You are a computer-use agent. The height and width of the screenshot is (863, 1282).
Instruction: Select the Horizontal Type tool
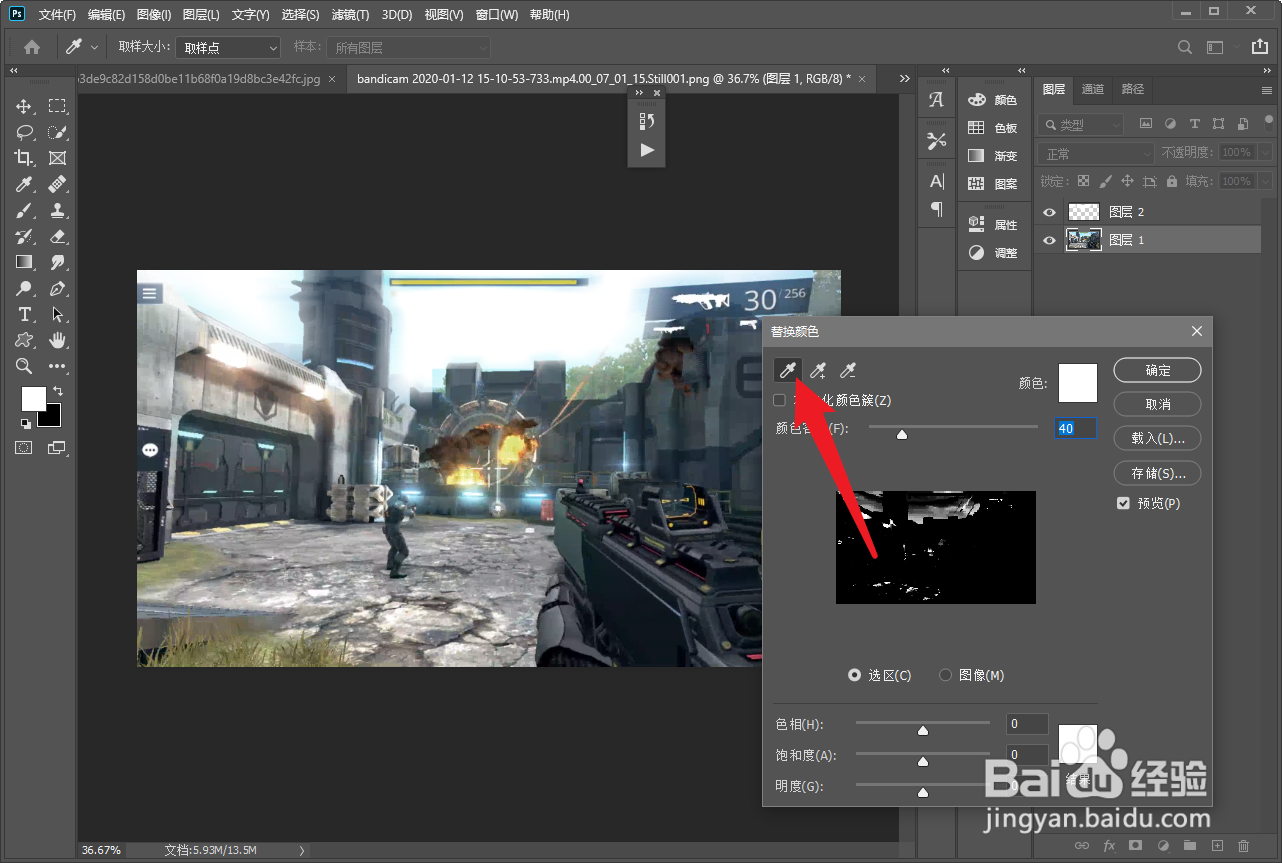[x=24, y=314]
